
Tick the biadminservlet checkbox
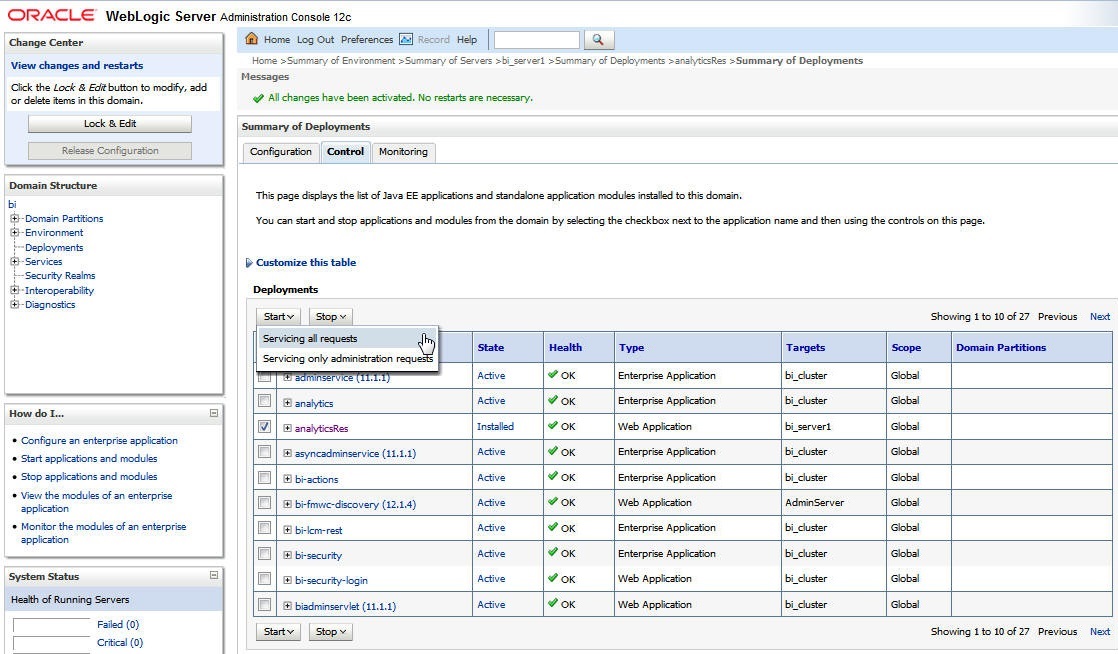(265, 604)
